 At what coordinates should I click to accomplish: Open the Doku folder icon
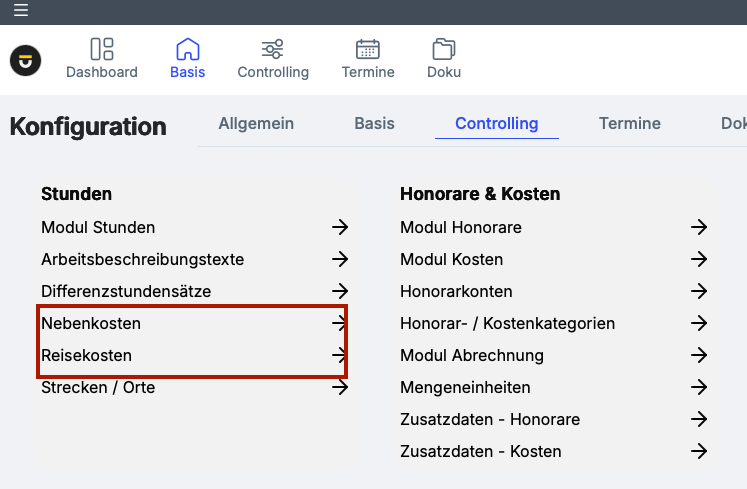tap(444, 49)
